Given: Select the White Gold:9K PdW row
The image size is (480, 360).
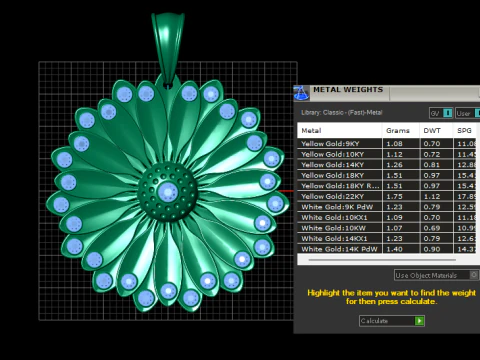Looking at the screenshot, I should click(x=387, y=207).
